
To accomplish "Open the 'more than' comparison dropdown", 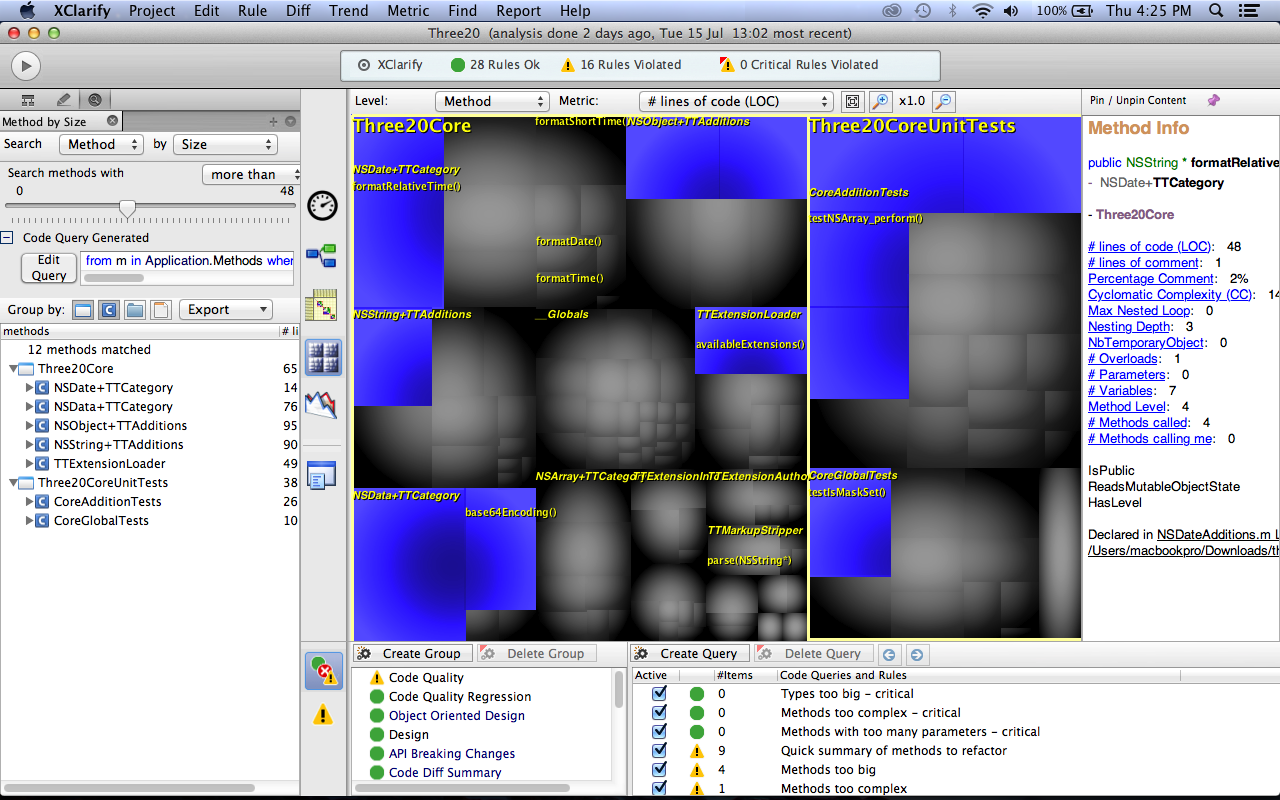I will pyautogui.click(x=251, y=174).
